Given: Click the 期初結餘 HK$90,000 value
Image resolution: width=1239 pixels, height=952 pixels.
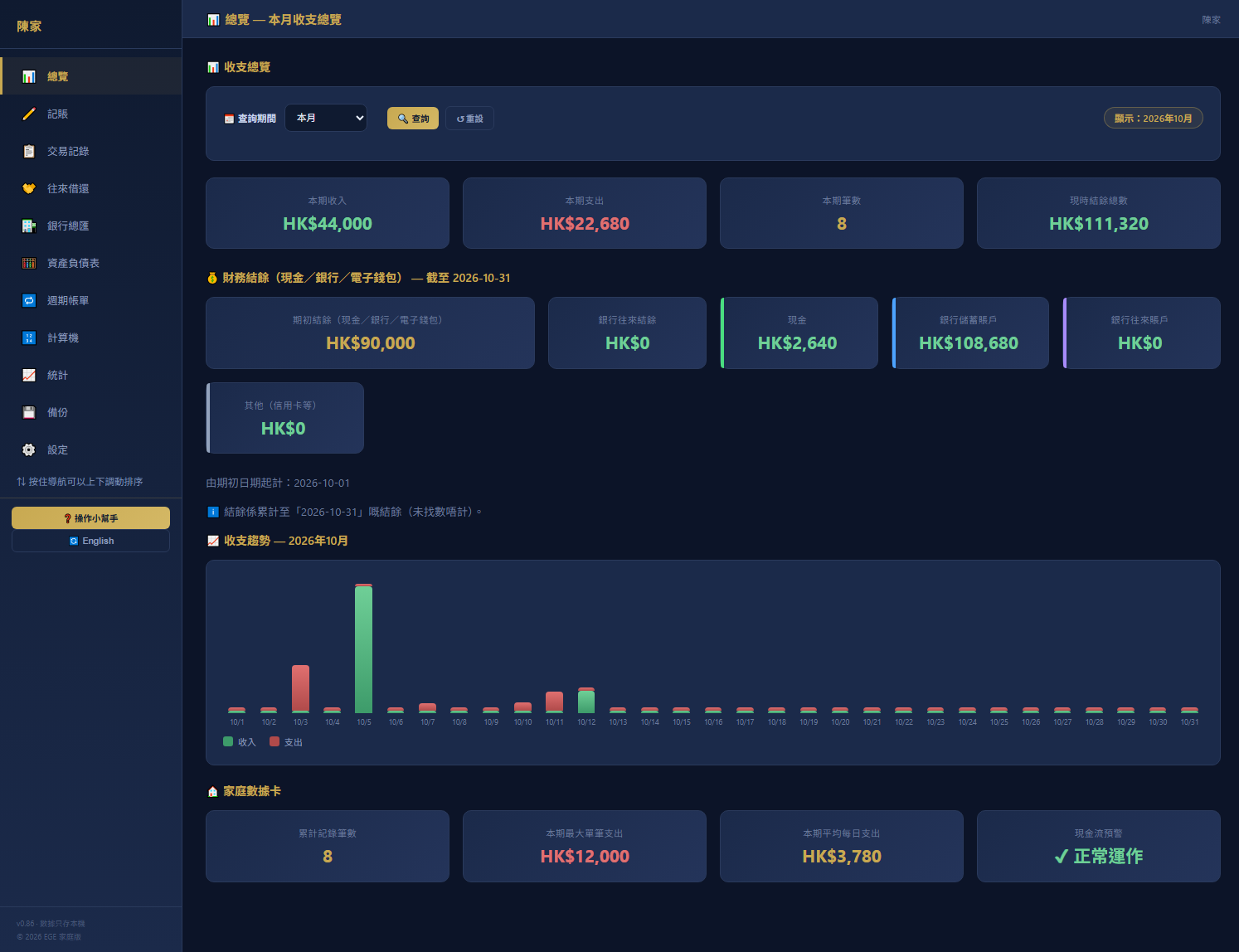Looking at the screenshot, I should click(x=371, y=343).
